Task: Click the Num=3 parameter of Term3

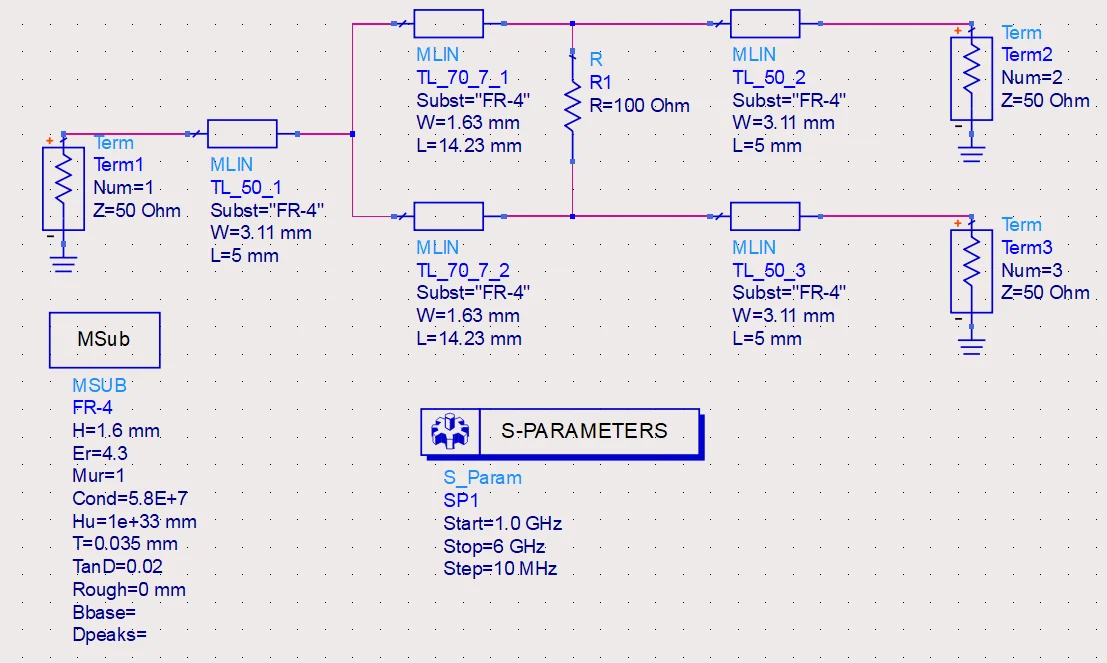Action: tap(1031, 270)
